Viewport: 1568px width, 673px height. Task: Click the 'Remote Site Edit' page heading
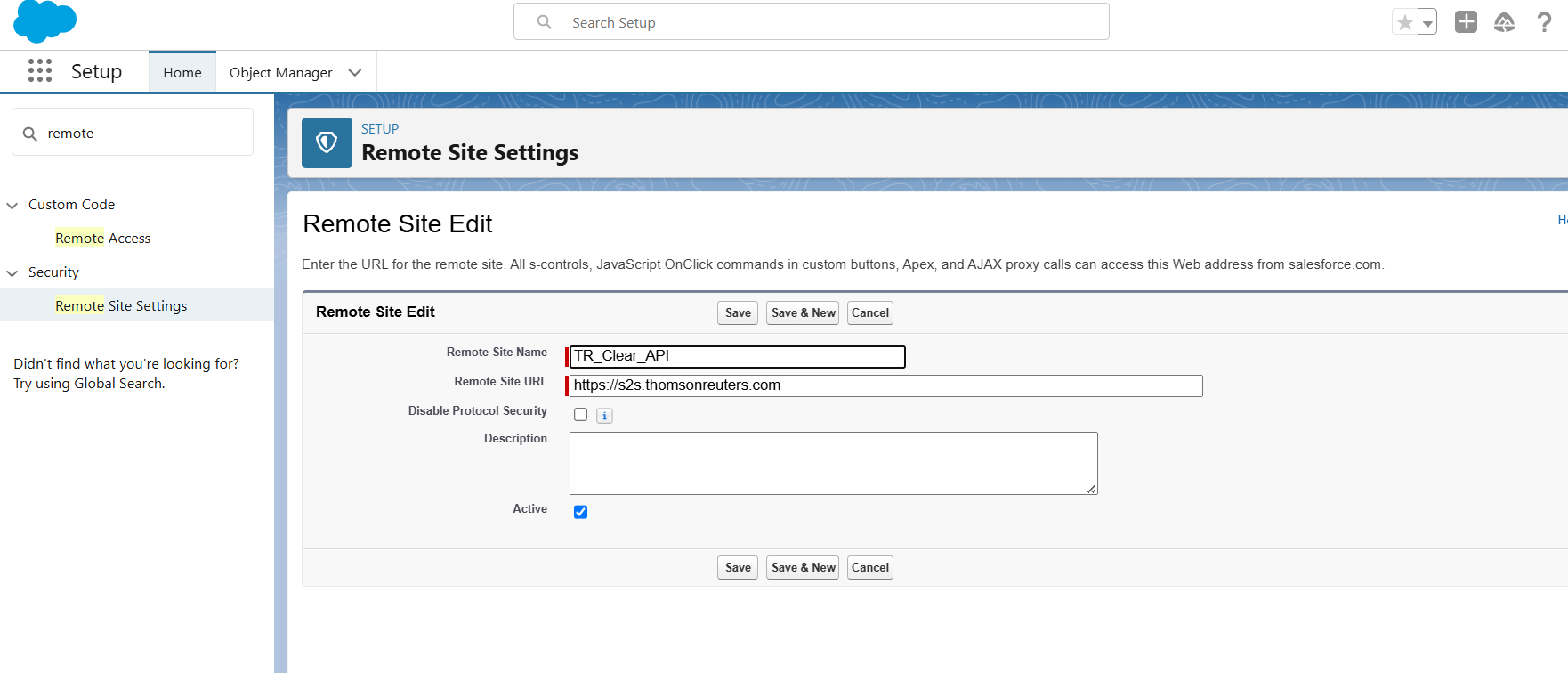tap(398, 224)
